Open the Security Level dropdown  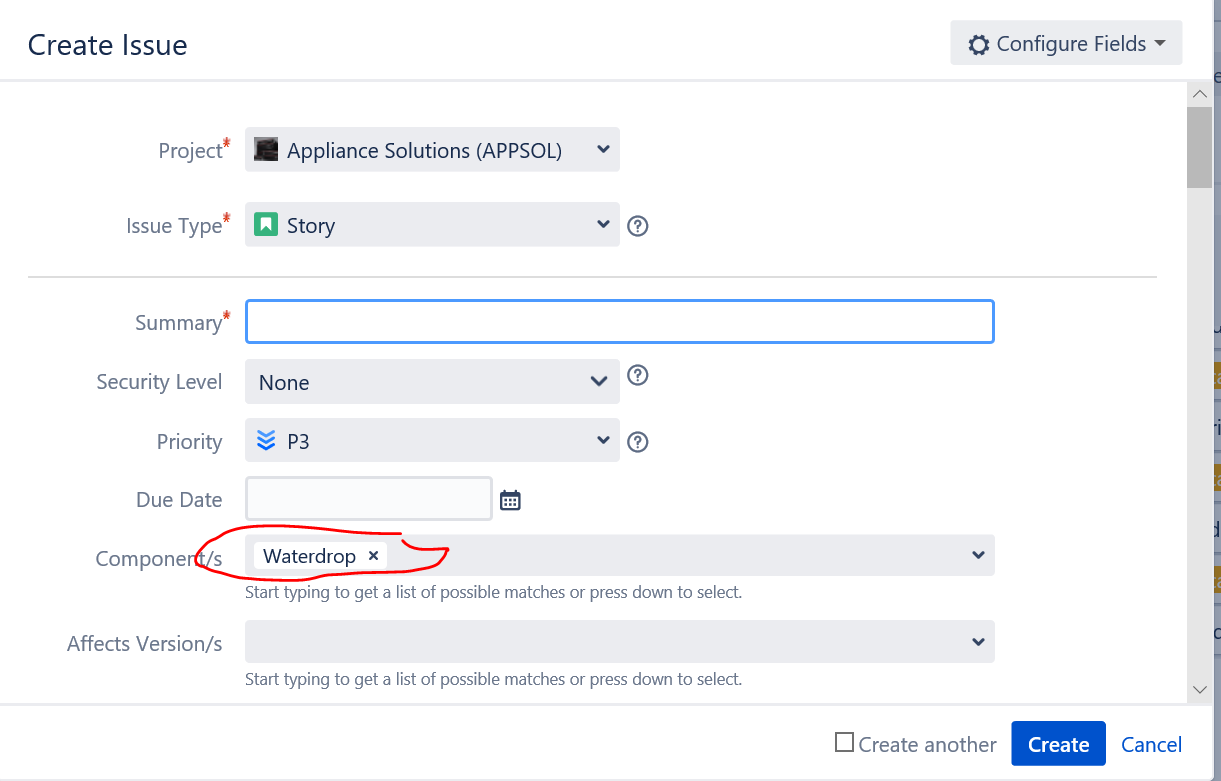432,382
